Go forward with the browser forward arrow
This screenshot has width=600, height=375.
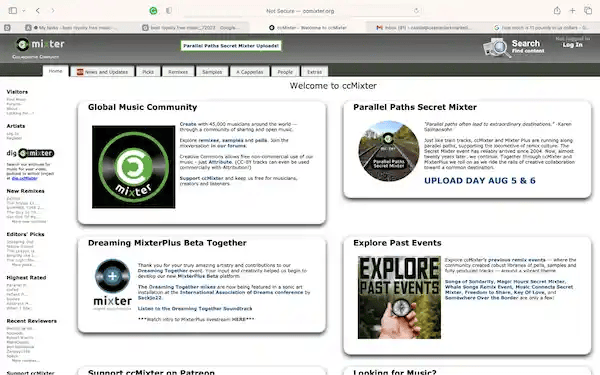pyautogui.click(x=53, y=11)
